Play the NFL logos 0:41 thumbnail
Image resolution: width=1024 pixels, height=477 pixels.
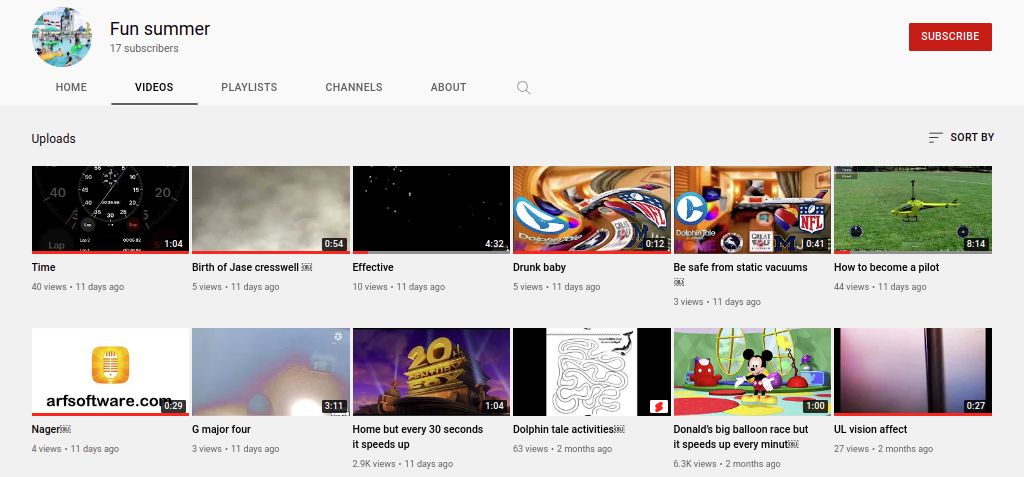752,210
